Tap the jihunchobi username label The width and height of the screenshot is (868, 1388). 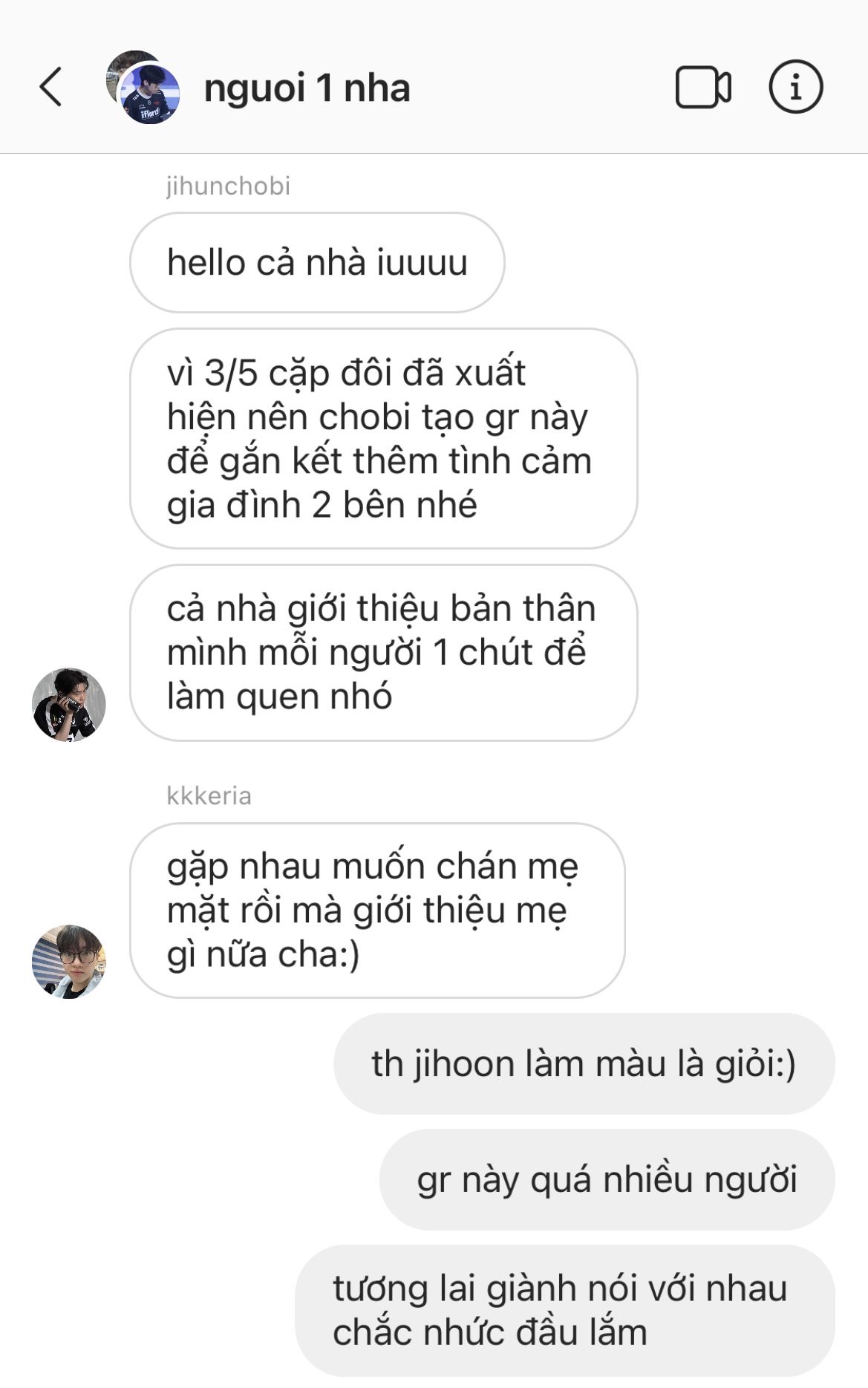coord(228,186)
